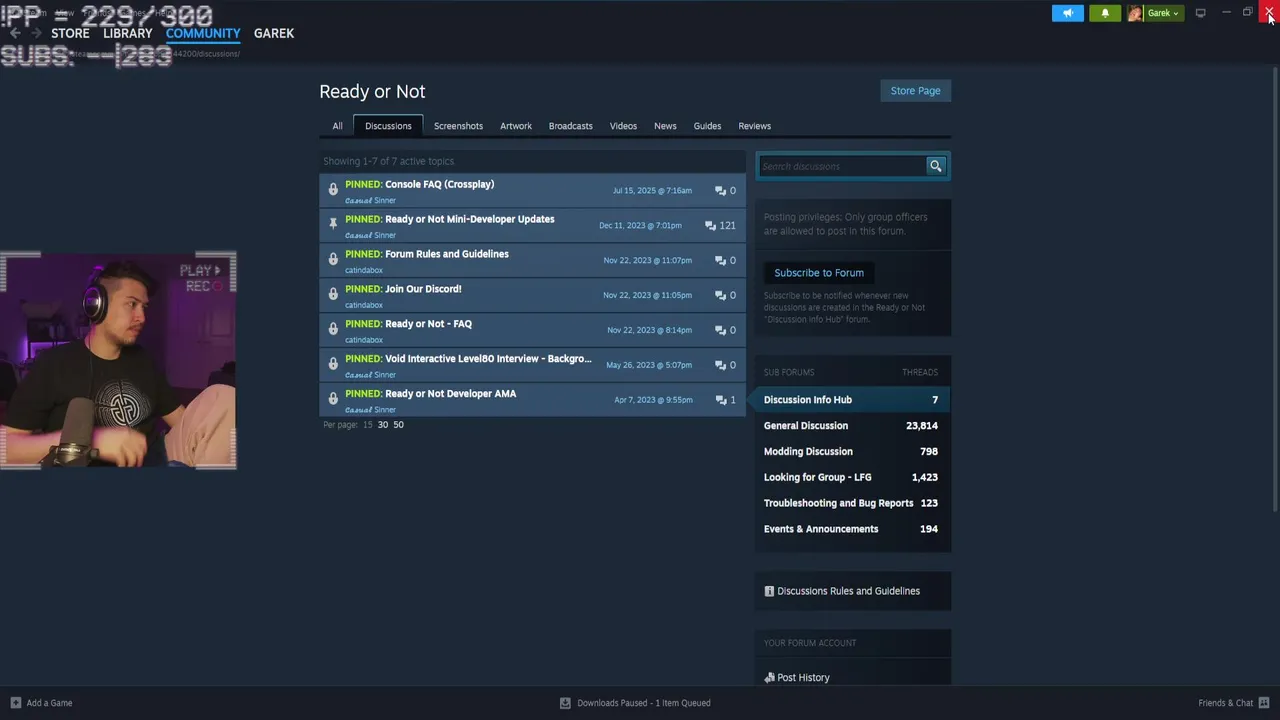This screenshot has width=1280, height=720.
Task: Open the announcements megaphone icon
Action: [1067, 13]
